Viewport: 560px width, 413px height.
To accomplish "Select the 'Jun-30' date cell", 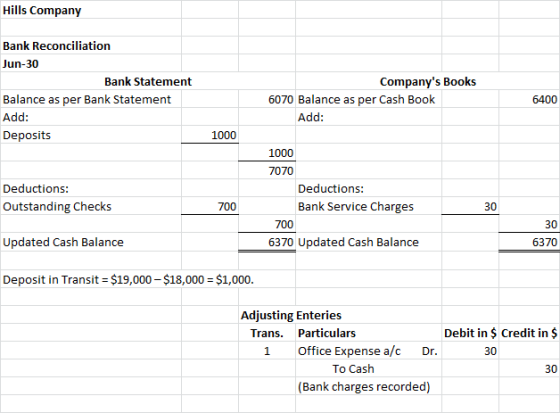I will [20, 64].
